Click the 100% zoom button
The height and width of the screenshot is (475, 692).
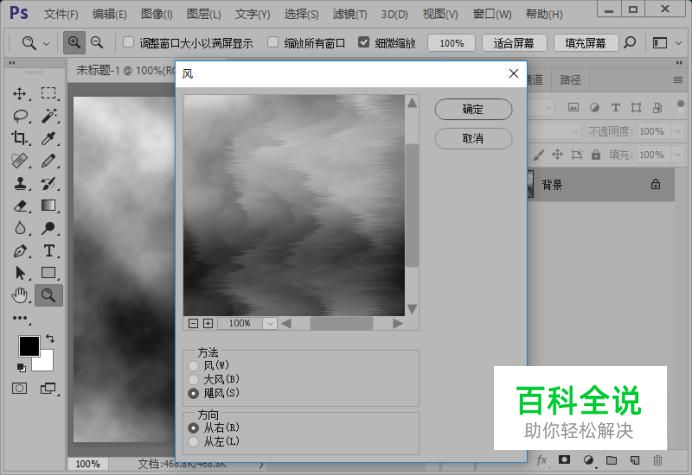click(x=451, y=43)
